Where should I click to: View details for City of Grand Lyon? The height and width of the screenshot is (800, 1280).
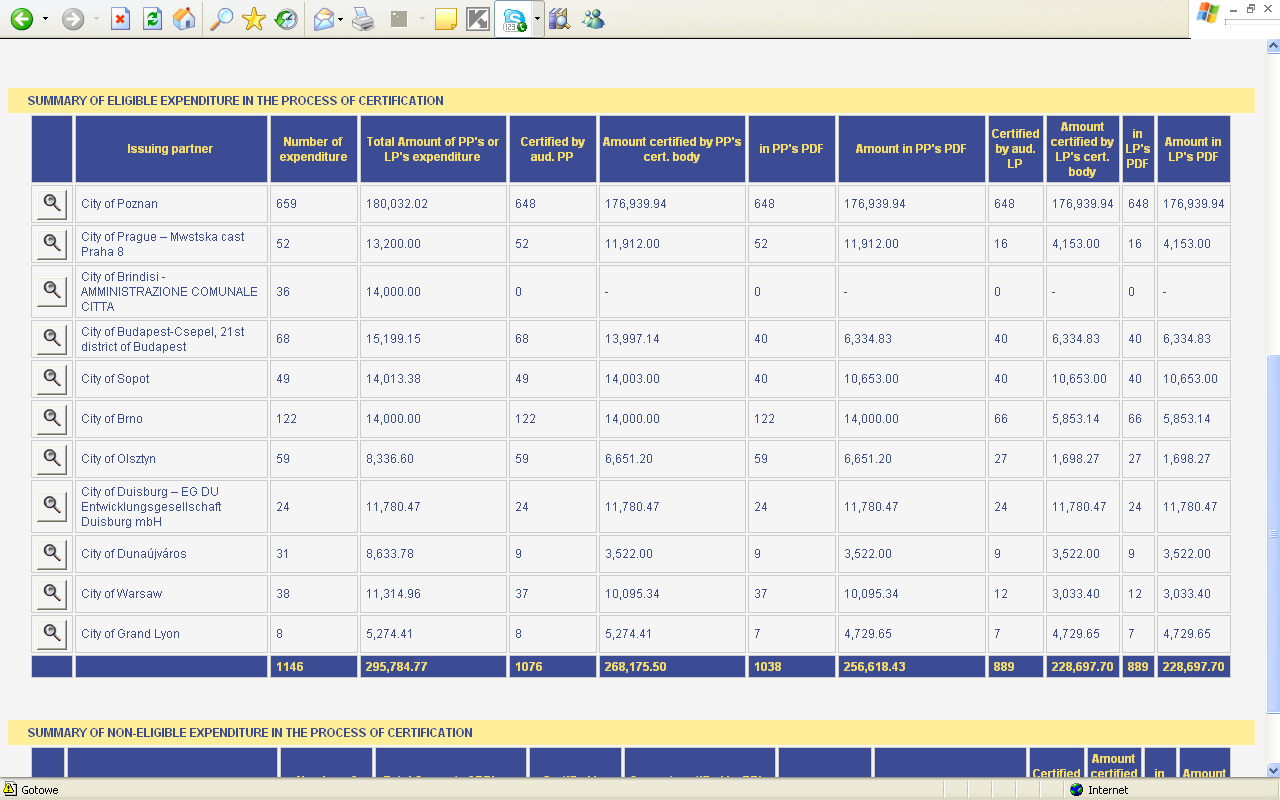(51, 632)
